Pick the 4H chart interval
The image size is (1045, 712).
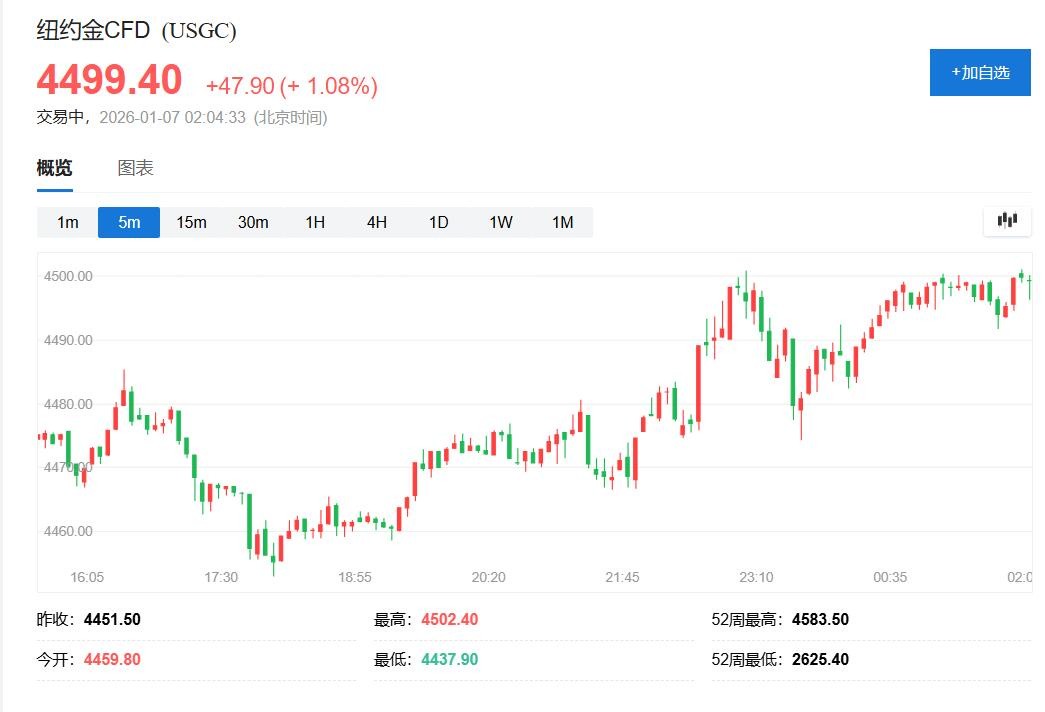tap(377, 222)
